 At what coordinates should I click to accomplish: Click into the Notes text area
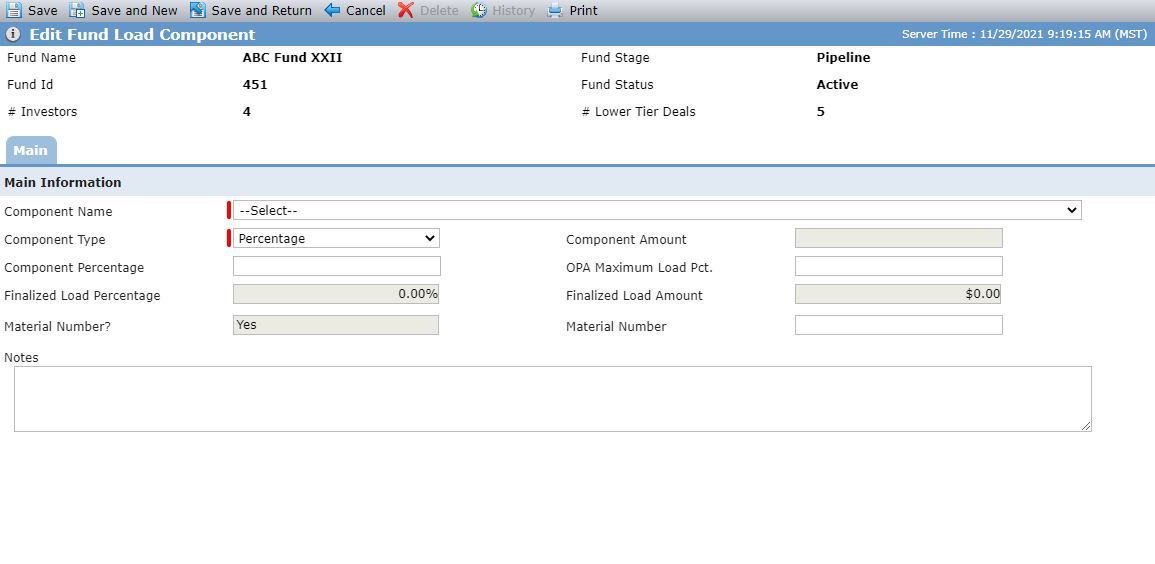(552, 398)
